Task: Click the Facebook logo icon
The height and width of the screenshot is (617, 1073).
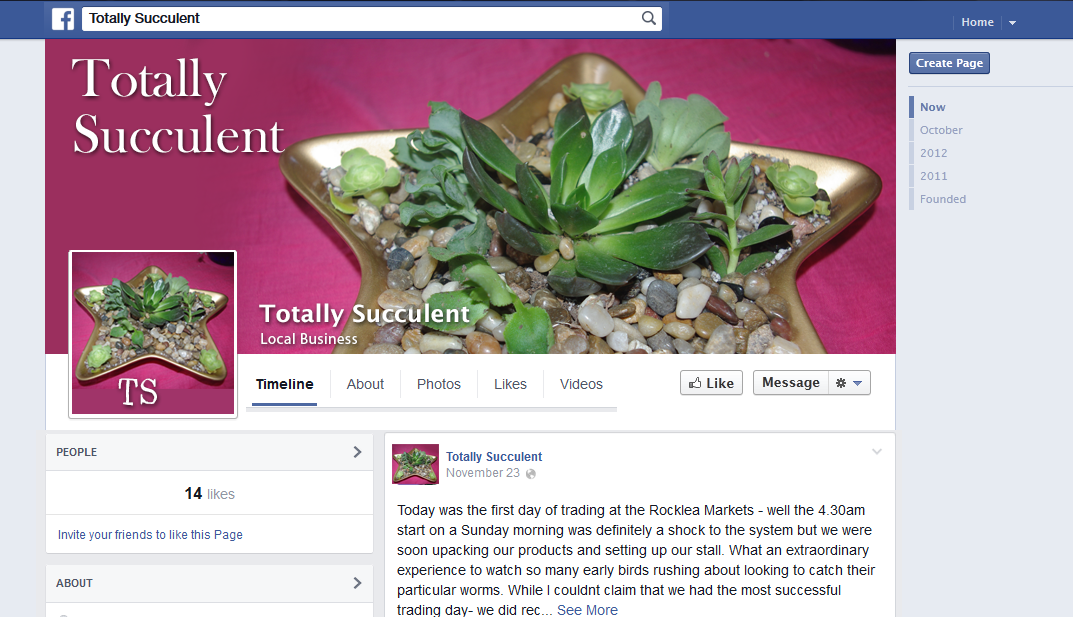Action: [63, 18]
